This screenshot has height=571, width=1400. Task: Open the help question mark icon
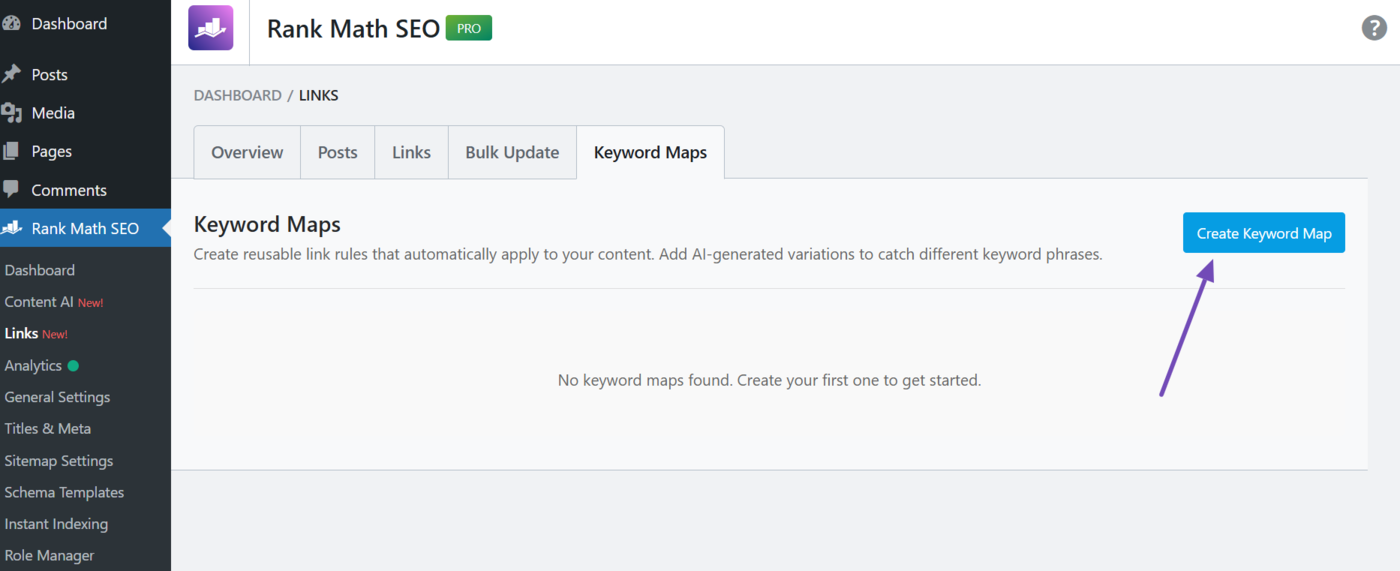point(1375,28)
